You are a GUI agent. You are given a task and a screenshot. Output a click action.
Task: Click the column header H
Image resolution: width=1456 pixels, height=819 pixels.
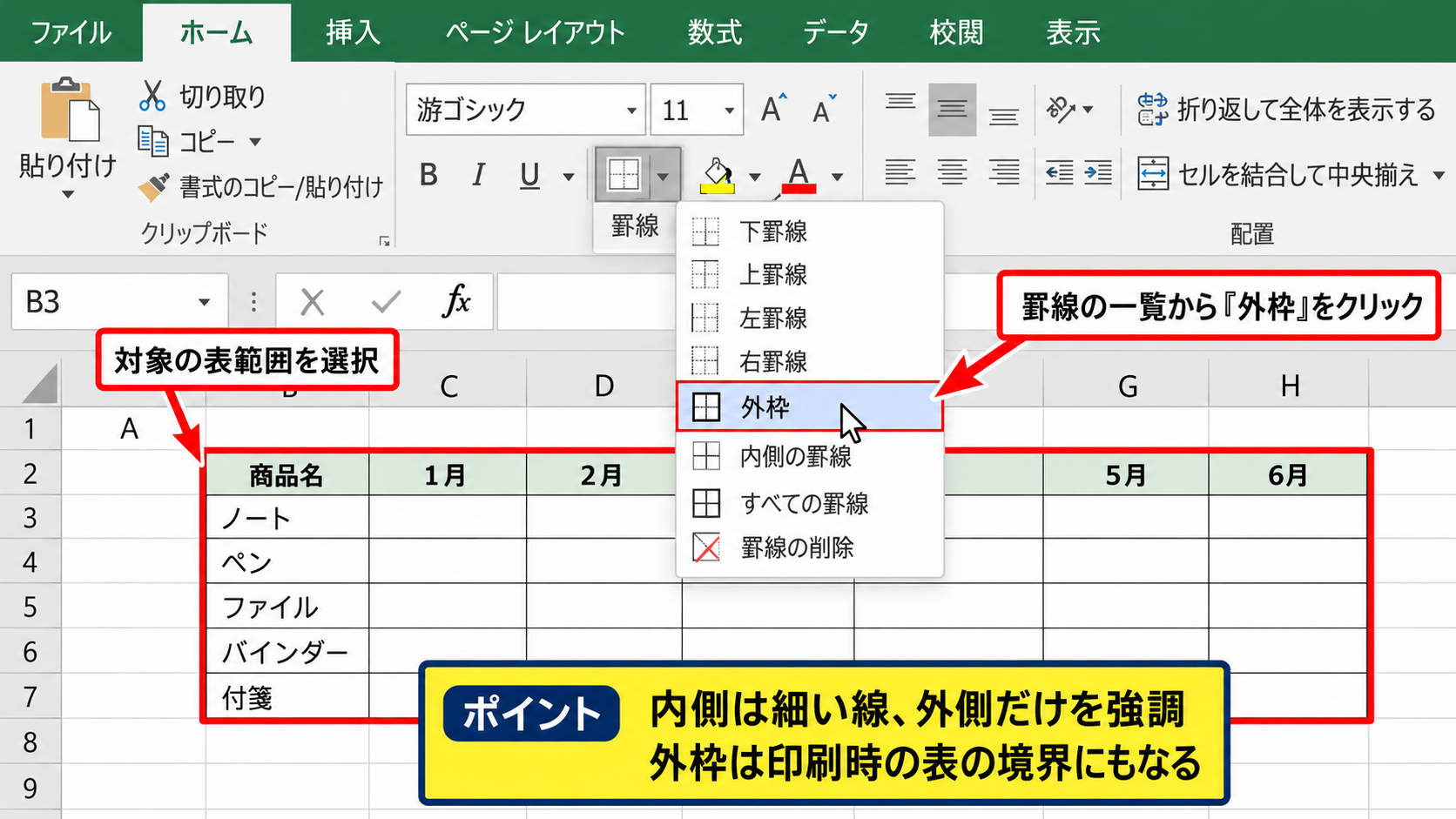1289,385
